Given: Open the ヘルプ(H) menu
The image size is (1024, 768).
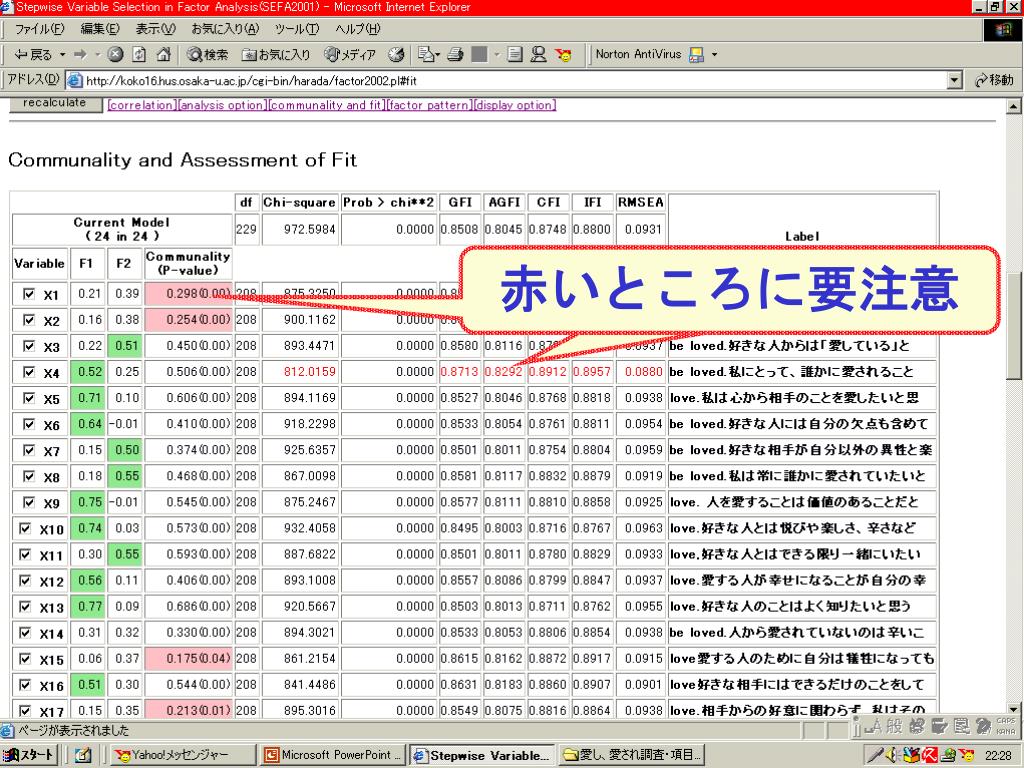Looking at the screenshot, I should [357, 29].
